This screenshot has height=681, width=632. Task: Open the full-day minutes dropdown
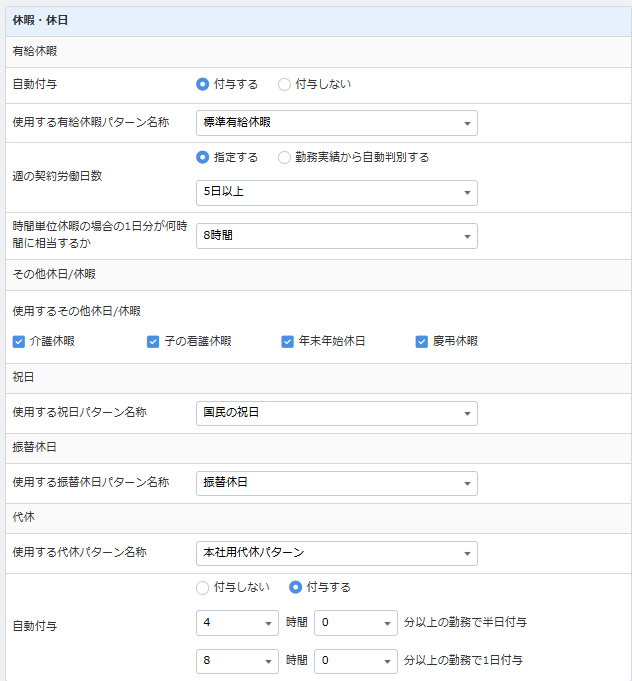click(355, 661)
